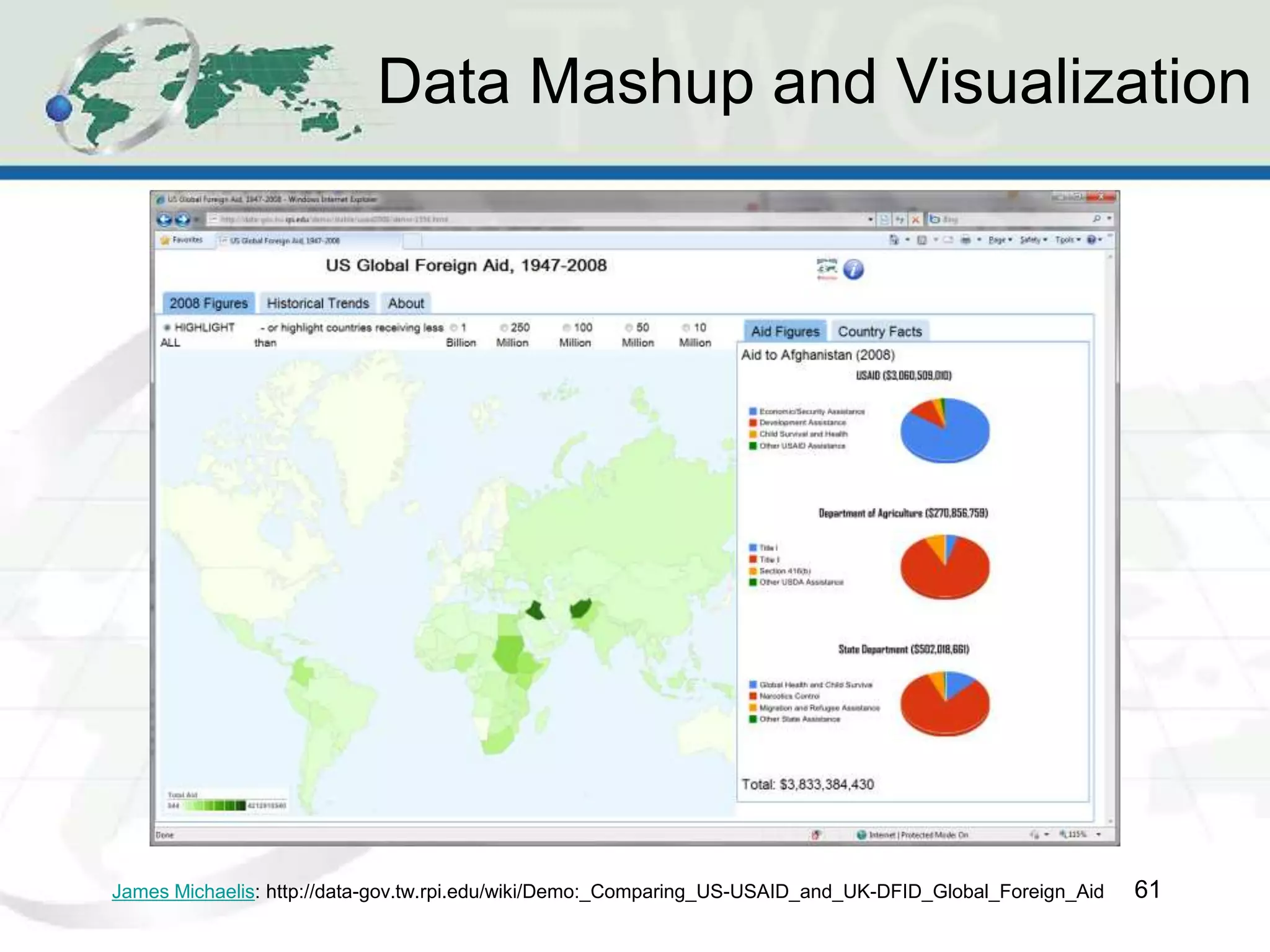This screenshot has width=1270, height=952.
Task: Open the Safety menu
Action: tap(1034, 240)
